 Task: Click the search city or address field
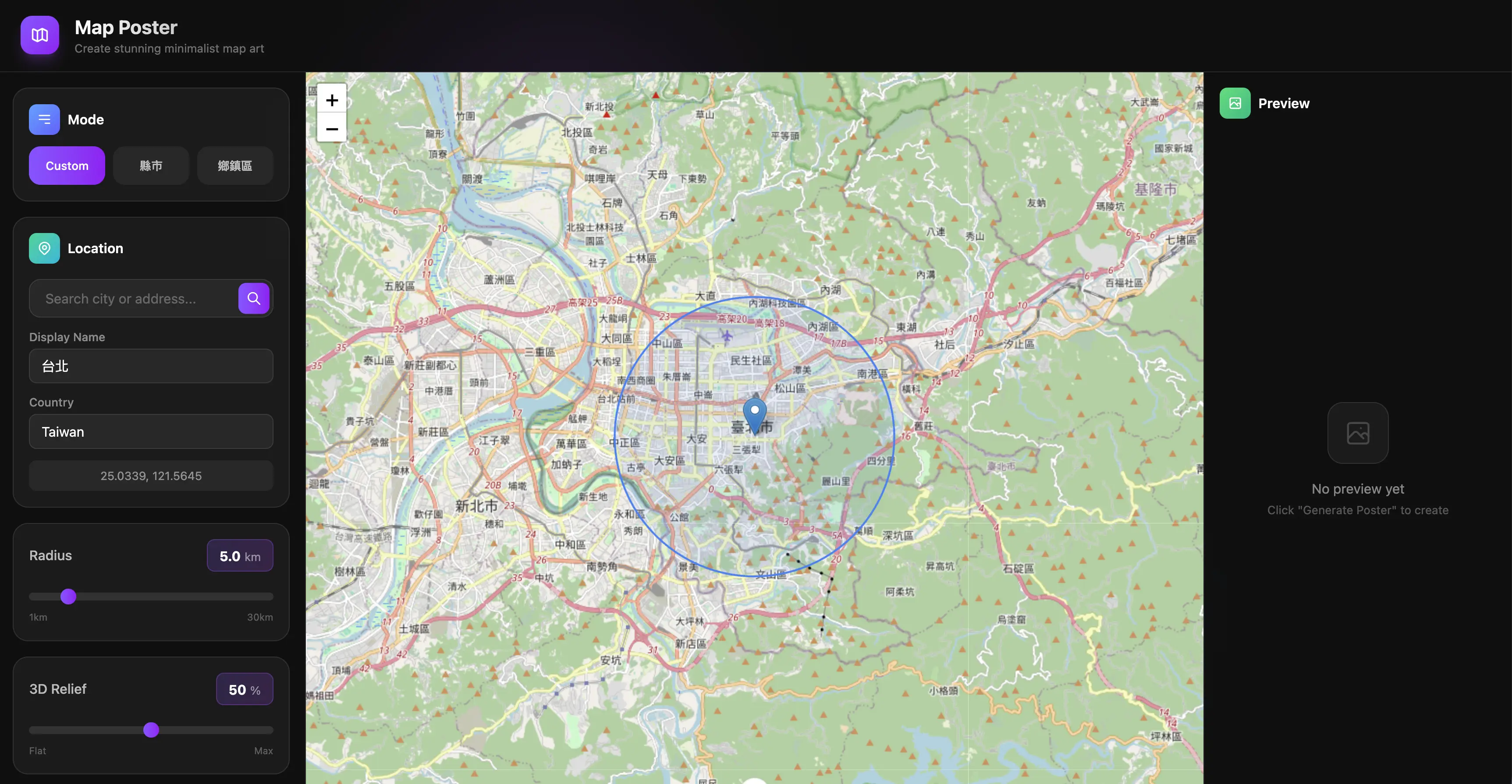click(x=134, y=298)
